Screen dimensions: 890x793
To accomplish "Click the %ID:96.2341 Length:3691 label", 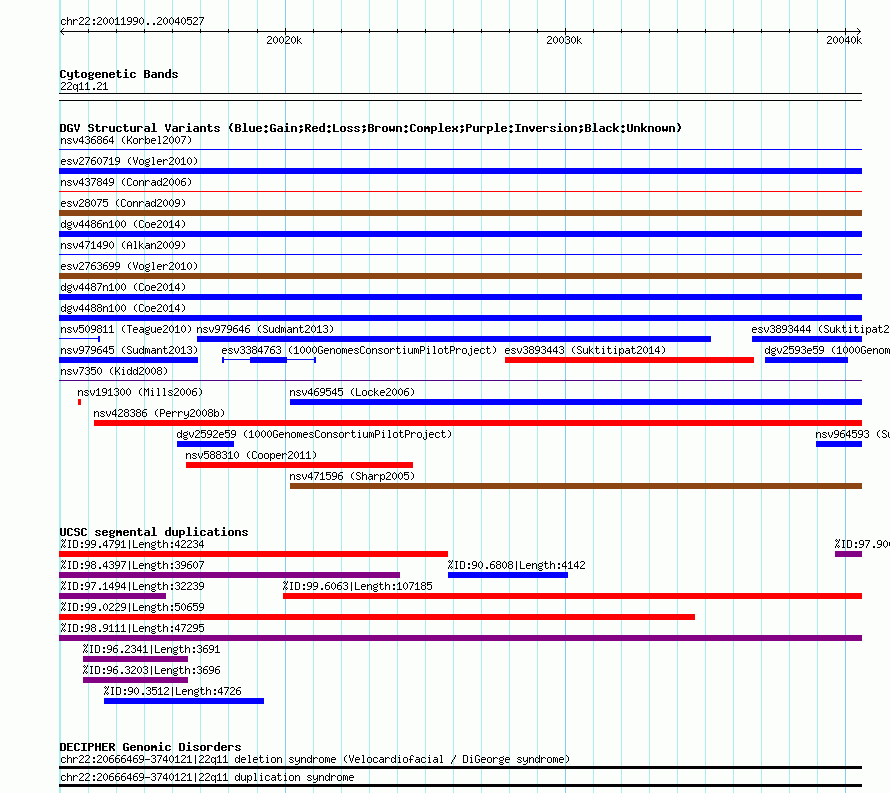I will tap(152, 649).
